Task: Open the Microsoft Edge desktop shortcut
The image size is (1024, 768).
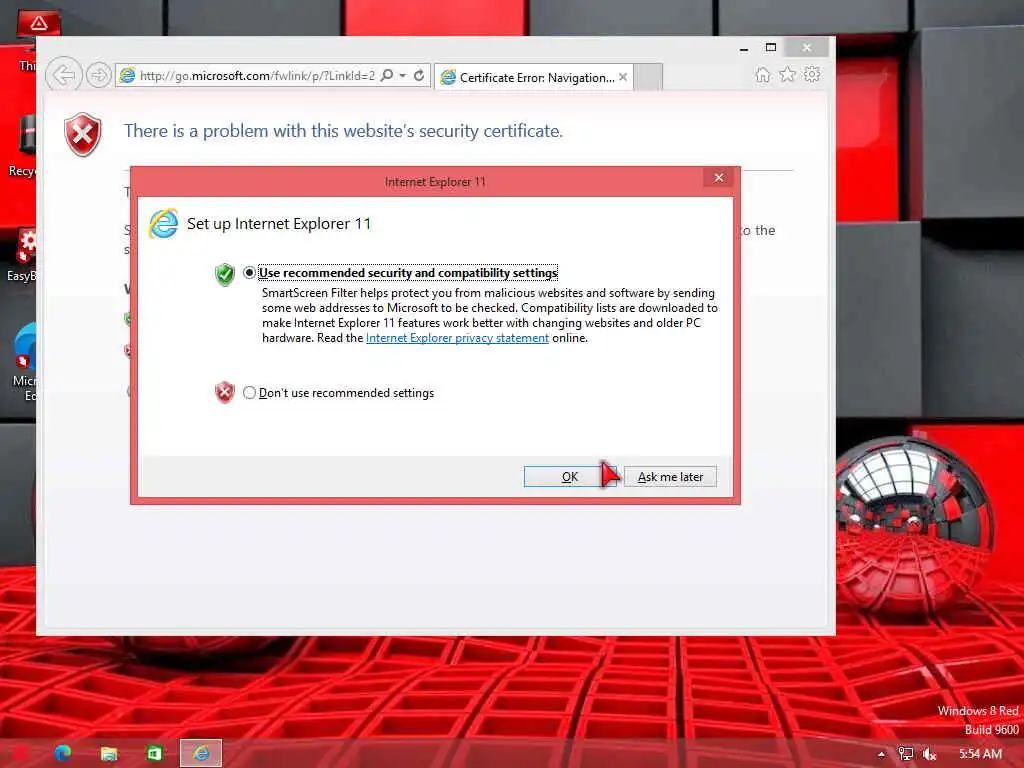Action: click(25, 362)
